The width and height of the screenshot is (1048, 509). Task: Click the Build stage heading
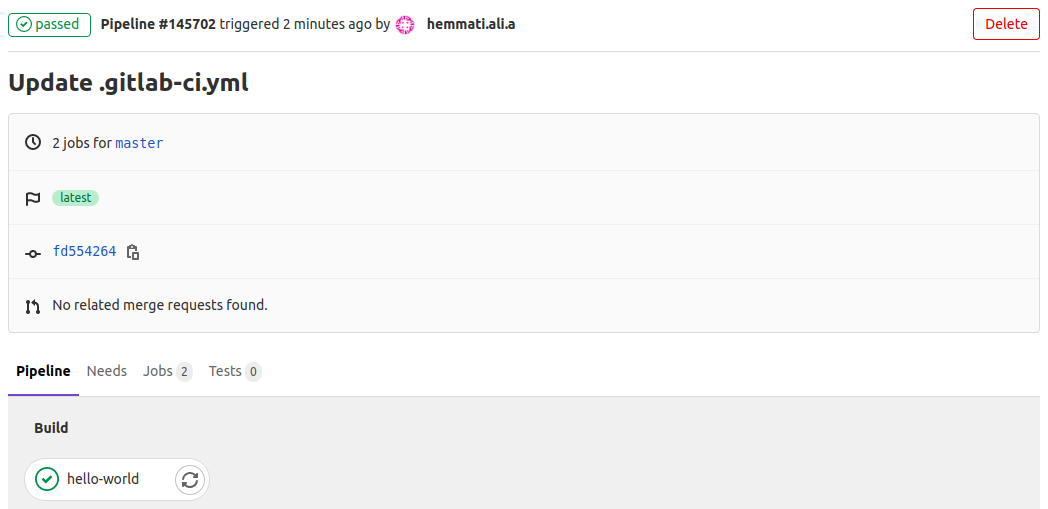pos(51,428)
